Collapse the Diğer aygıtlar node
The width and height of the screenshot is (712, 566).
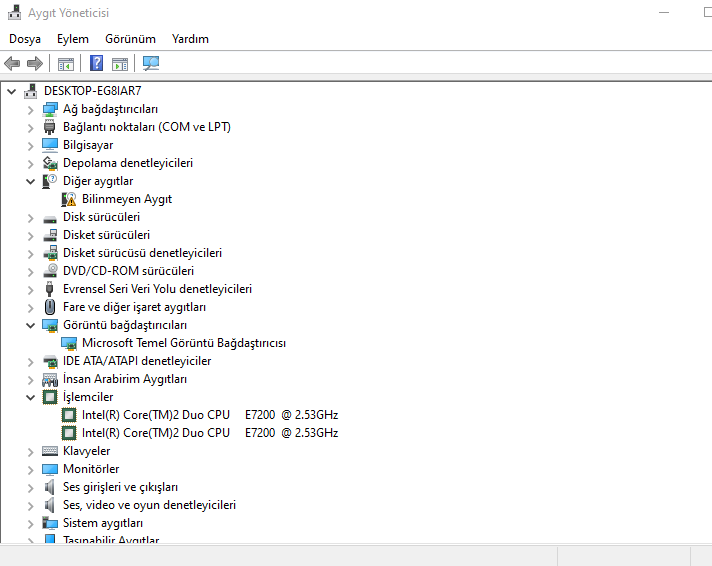(x=30, y=182)
